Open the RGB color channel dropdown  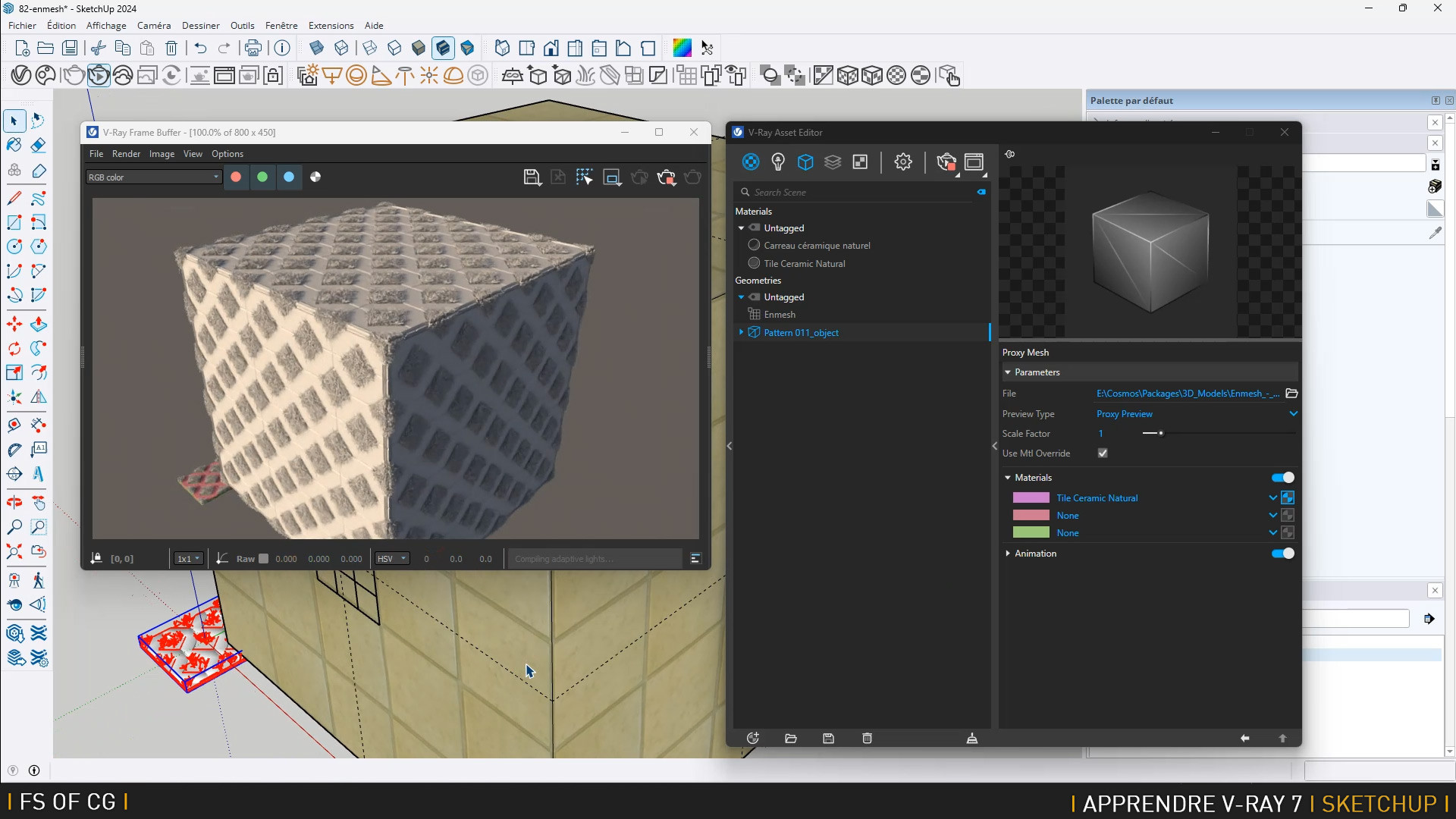pos(153,177)
